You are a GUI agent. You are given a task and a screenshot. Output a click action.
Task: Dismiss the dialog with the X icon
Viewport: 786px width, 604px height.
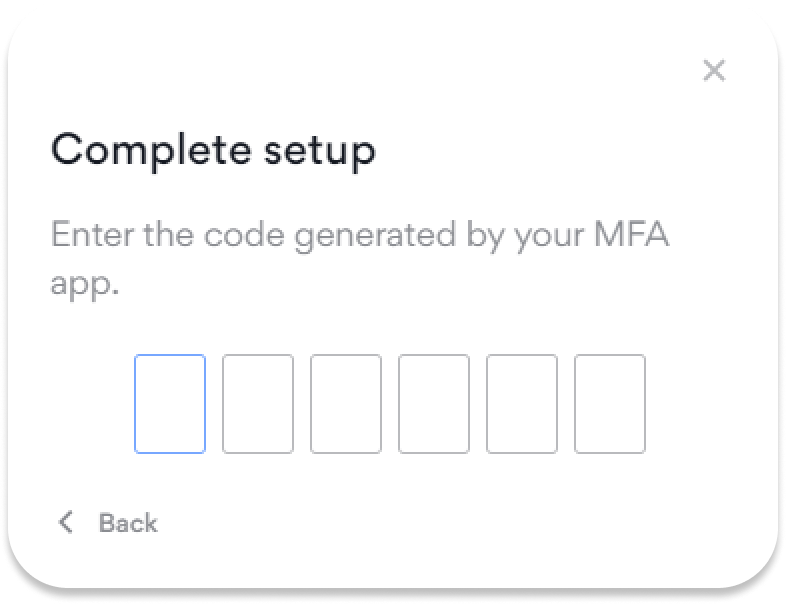[714, 71]
